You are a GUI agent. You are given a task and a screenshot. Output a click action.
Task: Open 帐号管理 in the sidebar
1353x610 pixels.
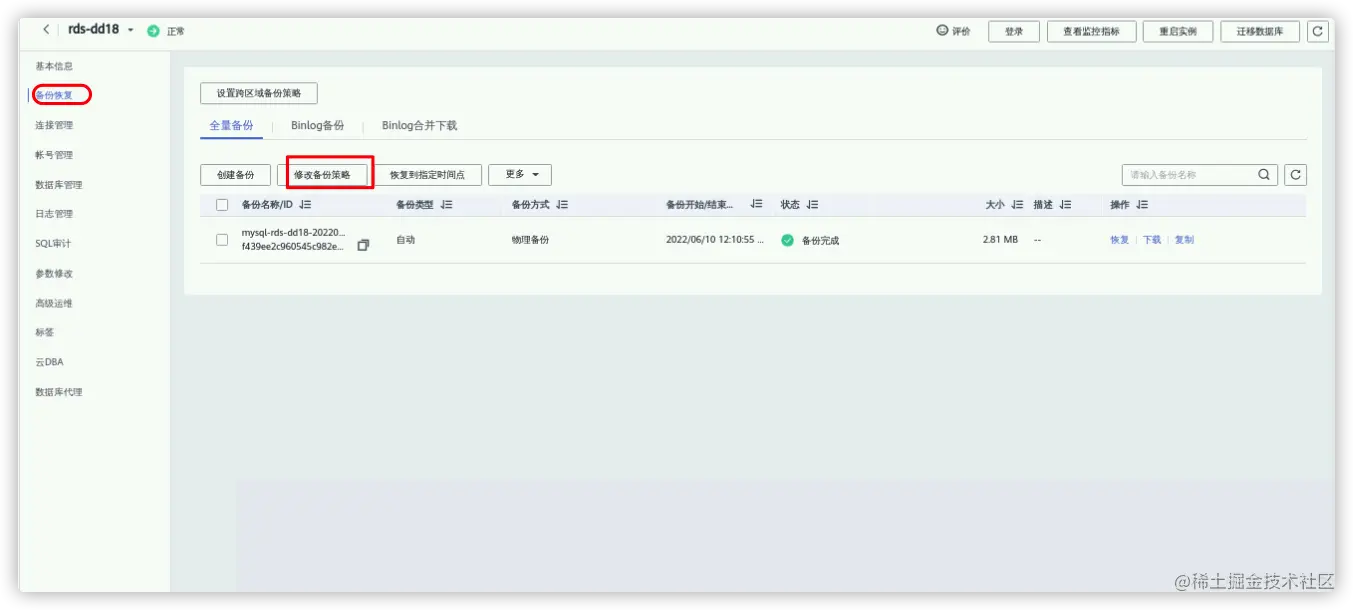(x=54, y=155)
